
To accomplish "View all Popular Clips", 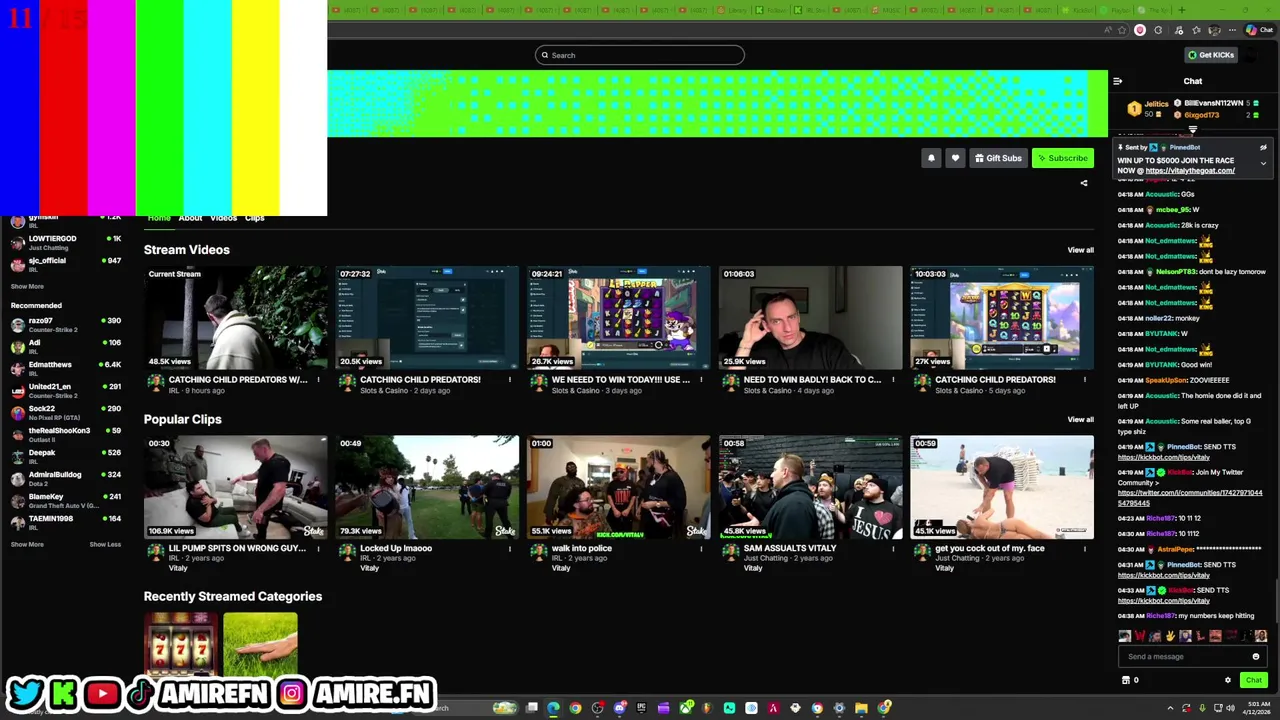I will 1080,419.
